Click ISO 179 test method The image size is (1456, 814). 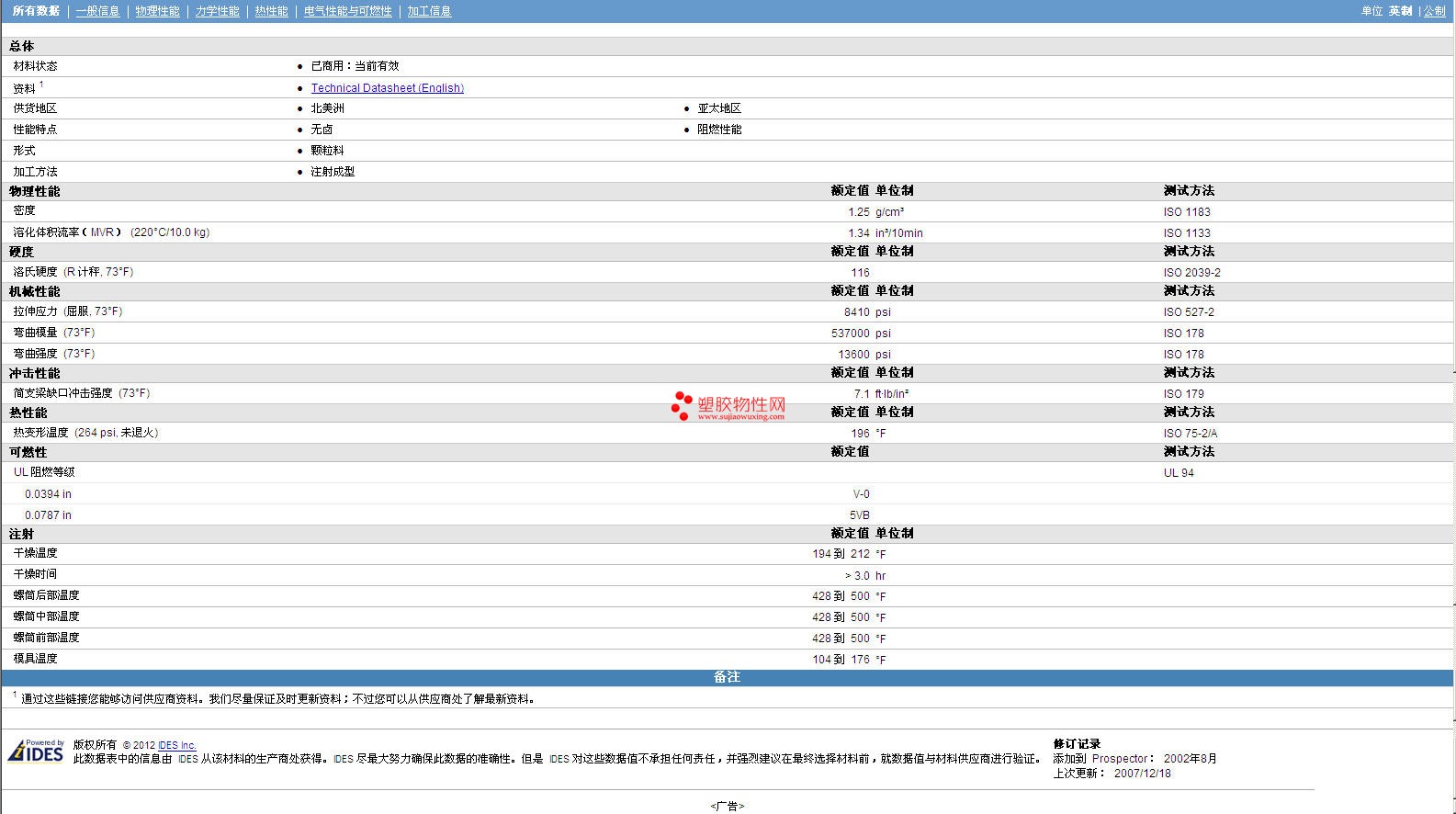coord(1183,394)
